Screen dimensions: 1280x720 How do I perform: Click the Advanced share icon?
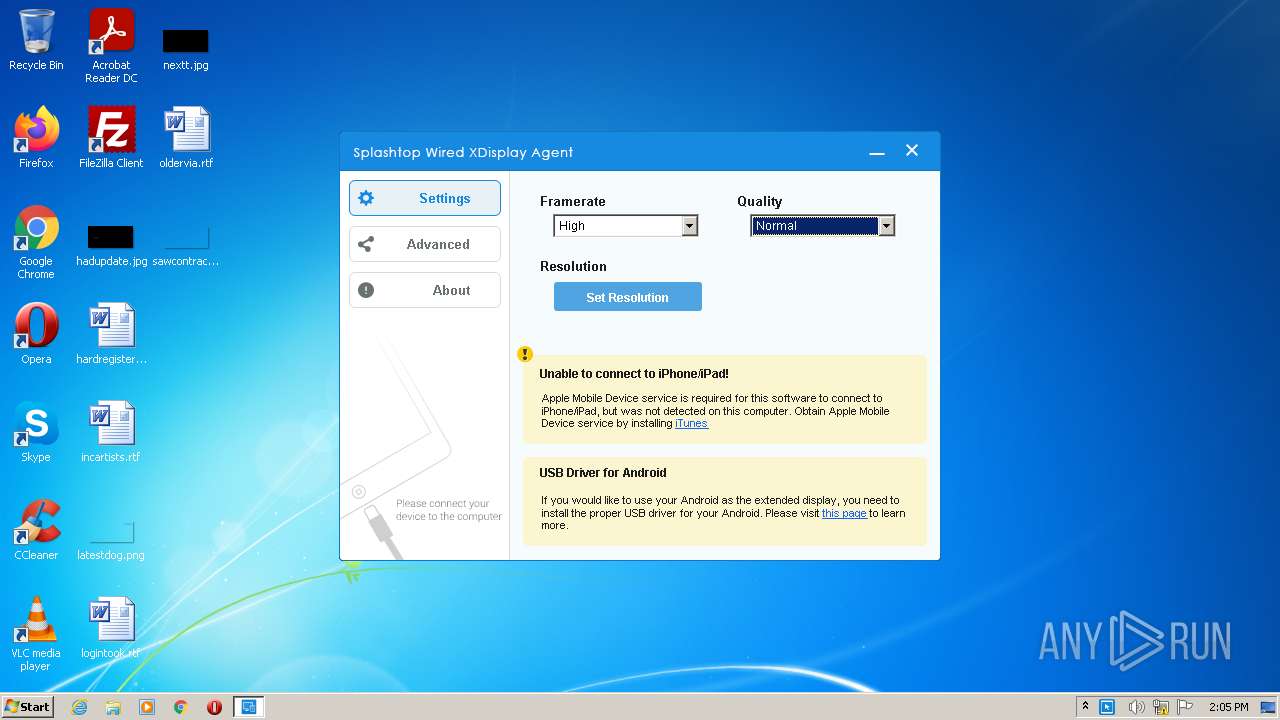click(x=366, y=244)
